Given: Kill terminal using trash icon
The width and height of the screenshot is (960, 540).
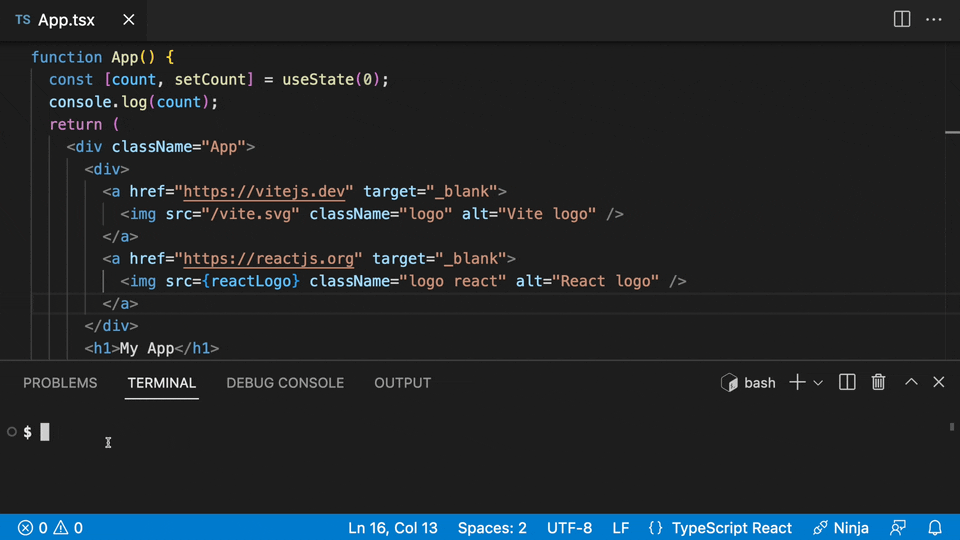Looking at the screenshot, I should coord(878,382).
